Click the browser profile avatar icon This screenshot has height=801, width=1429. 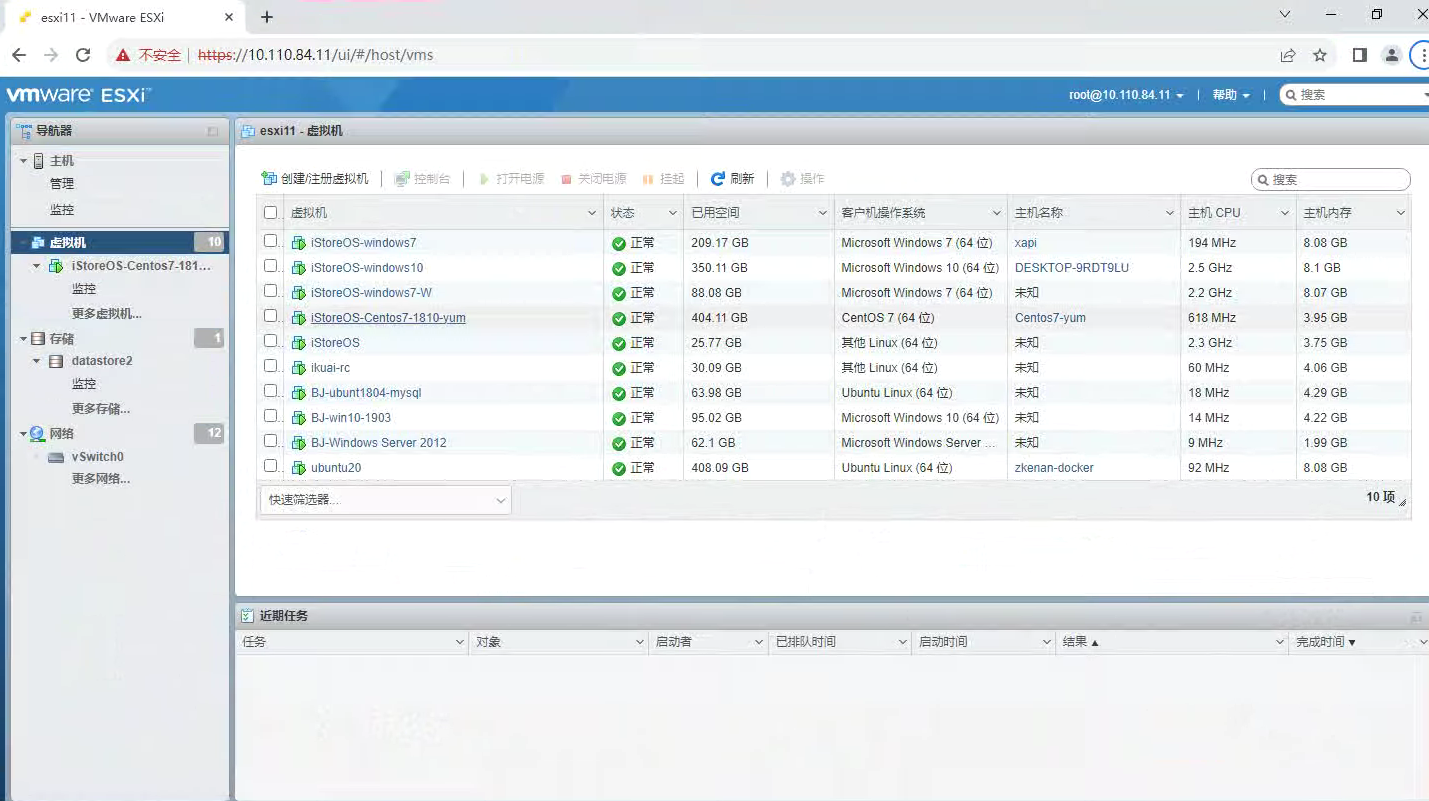click(1391, 55)
